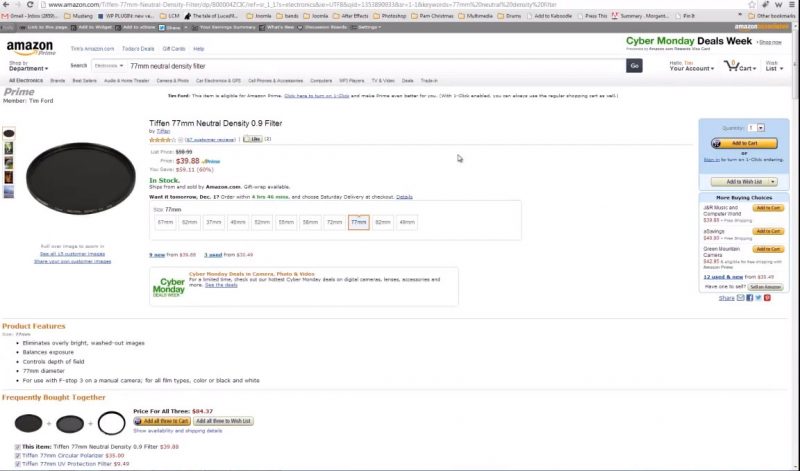This screenshot has height=471, width=800.
Task: Click the '9 new' offers link
Action: coord(157,255)
